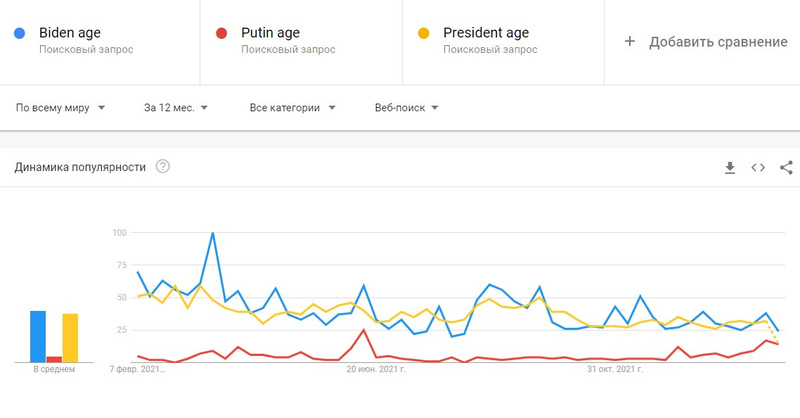This screenshot has height=418, width=800.
Task: Open the Веб-поиск search type dropdown
Action: point(406,108)
